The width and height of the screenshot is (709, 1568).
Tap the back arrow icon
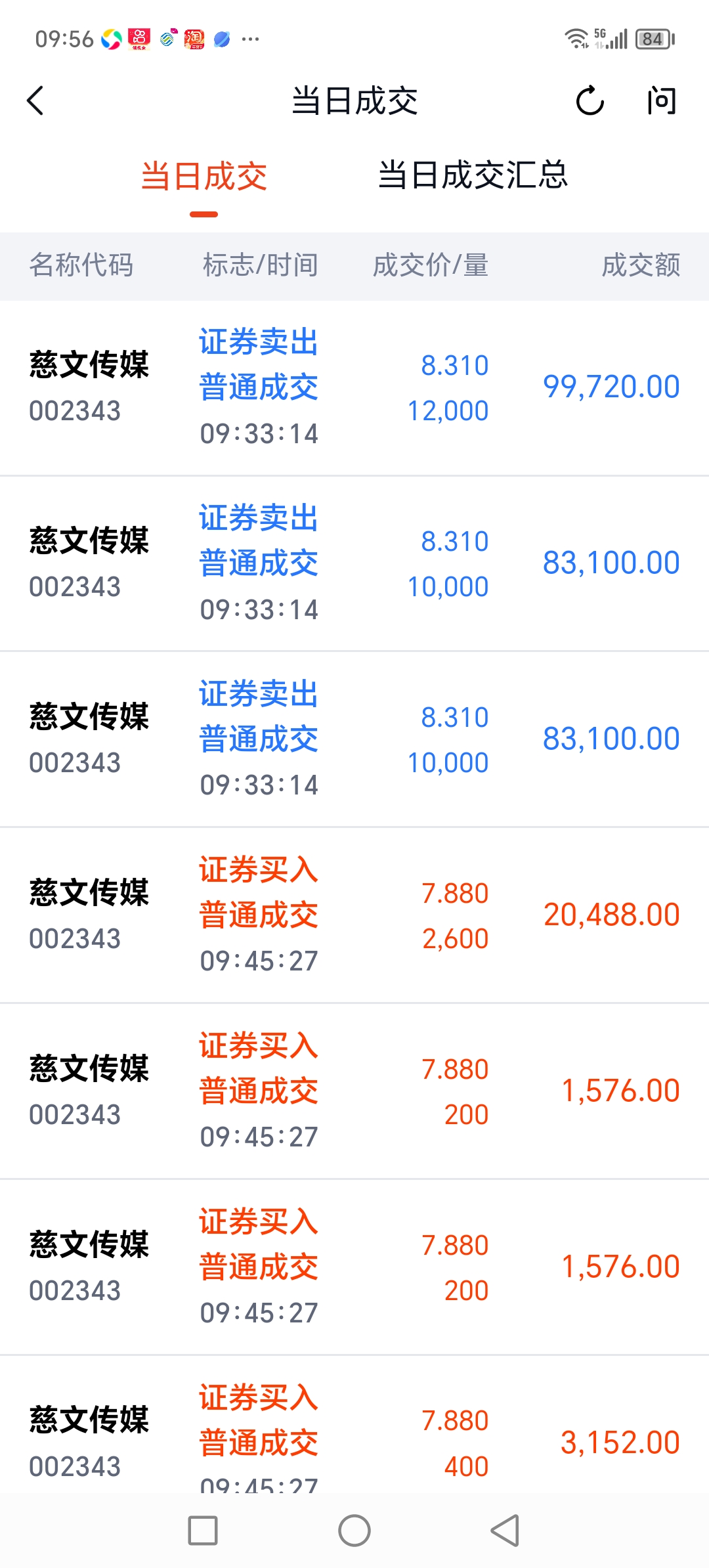pos(36,101)
